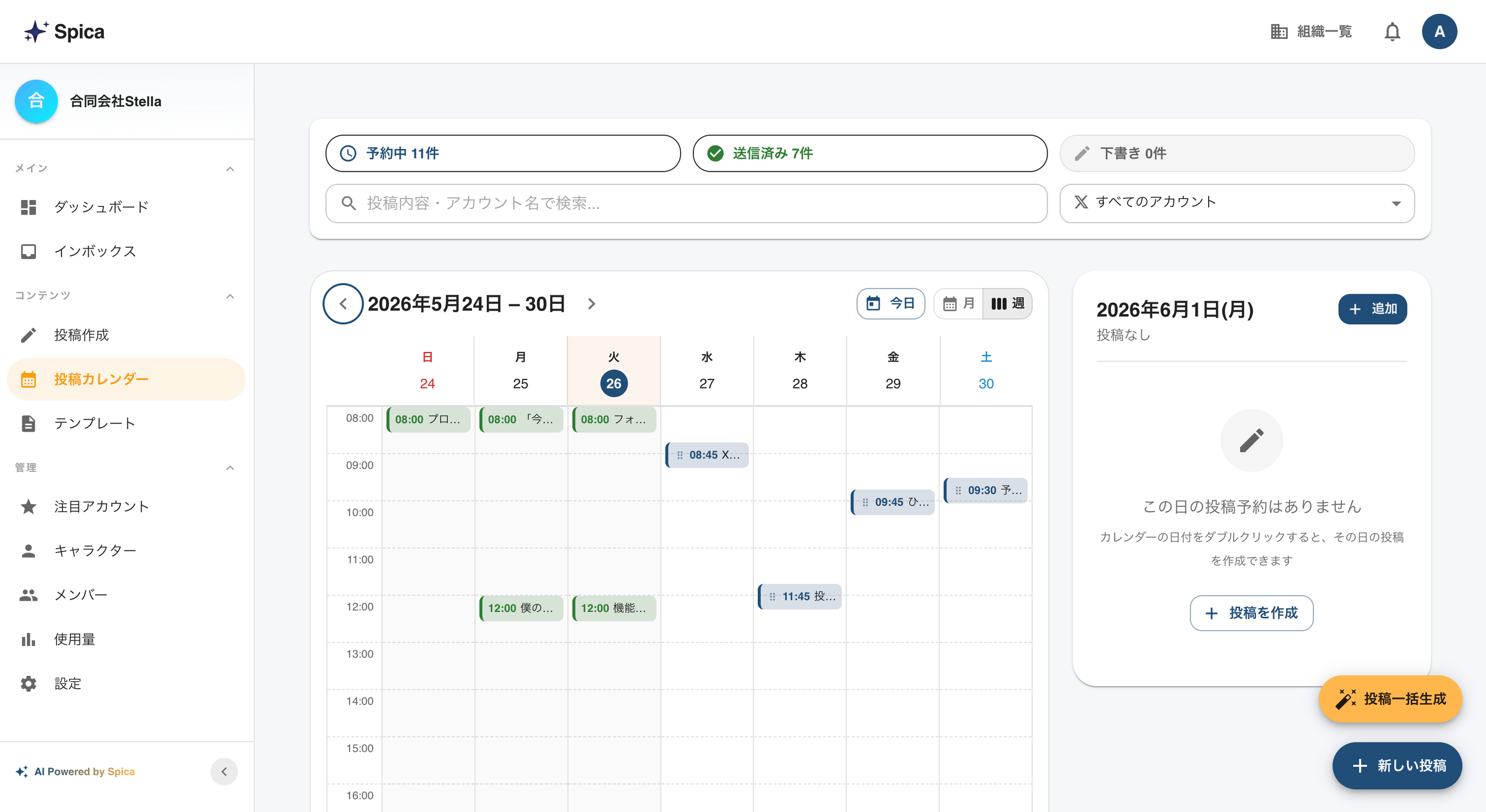Open the 11:45 投… scheduled post
The width and height of the screenshot is (1486, 812).
[x=799, y=596]
